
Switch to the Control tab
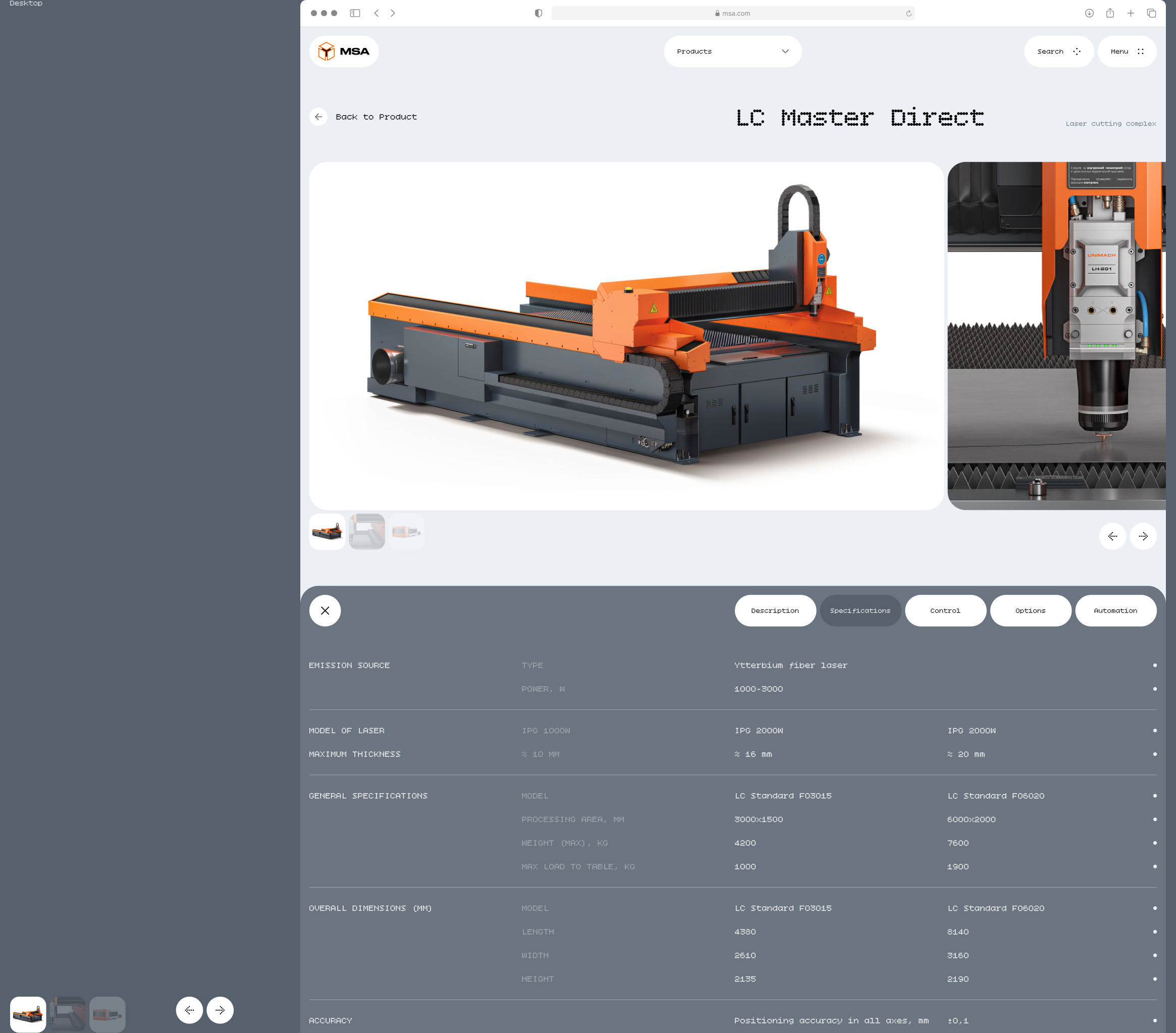[945, 610]
